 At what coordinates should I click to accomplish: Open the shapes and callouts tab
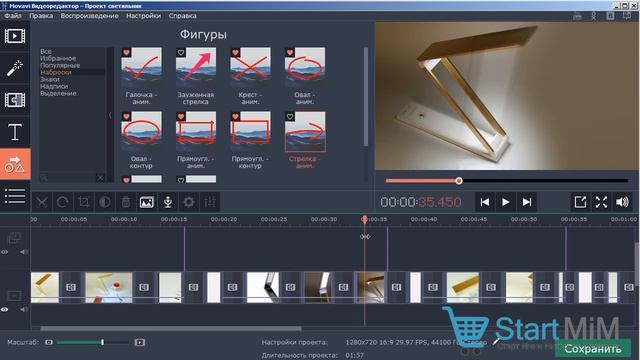[15, 164]
